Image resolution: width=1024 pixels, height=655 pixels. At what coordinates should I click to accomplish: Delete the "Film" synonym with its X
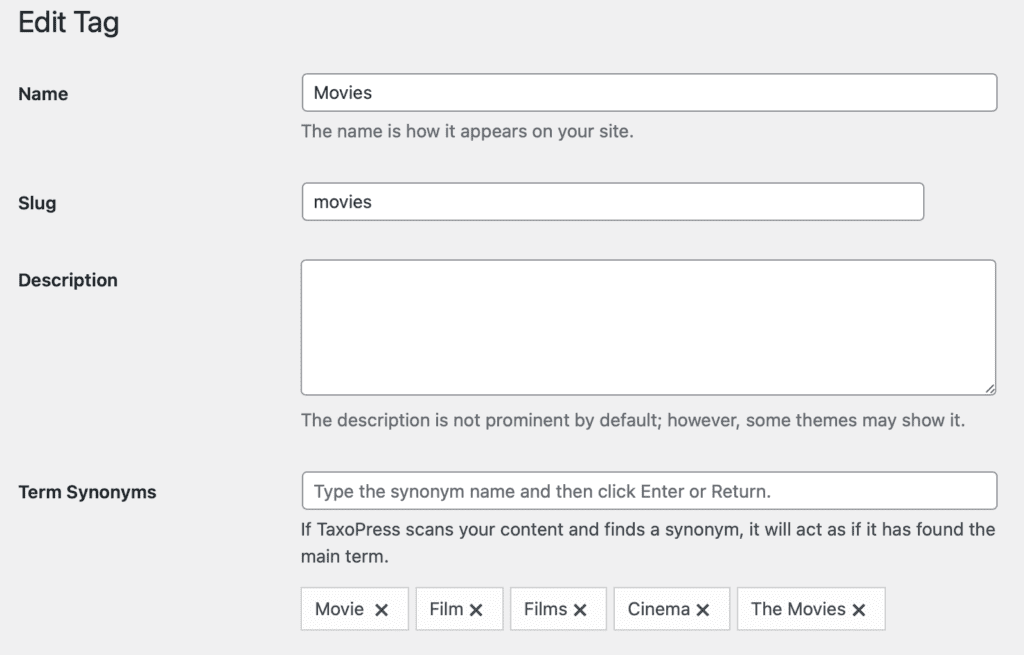[x=476, y=610]
